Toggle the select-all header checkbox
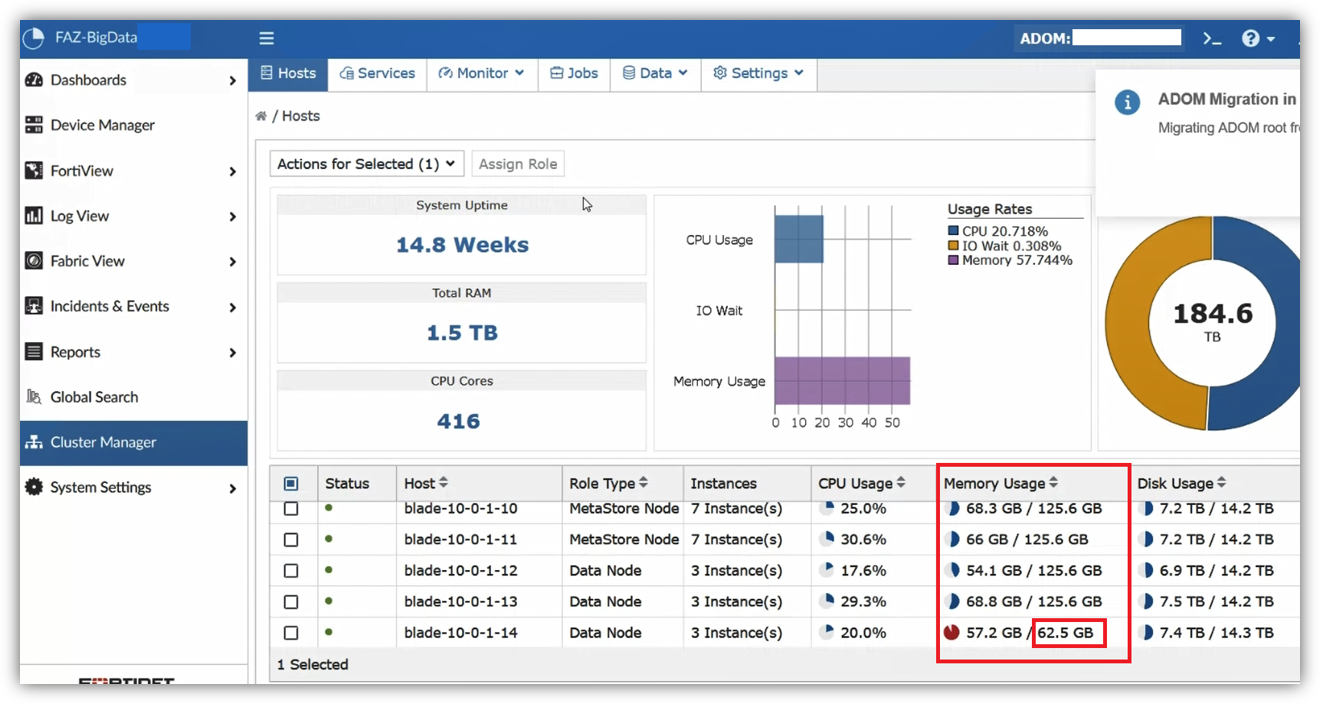 (291, 484)
